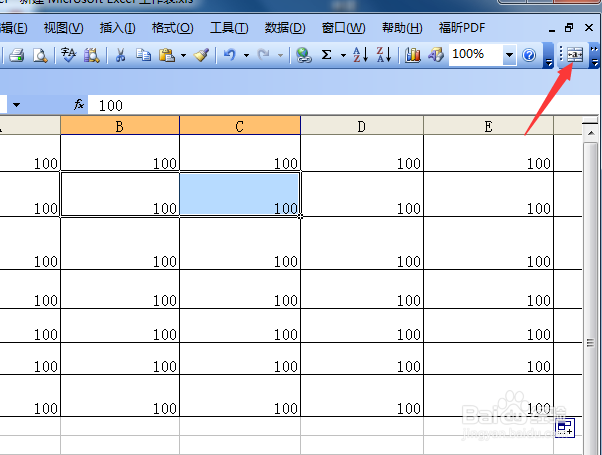The image size is (602, 455).
Task: Open the Redo history dropdown
Action: [281, 56]
